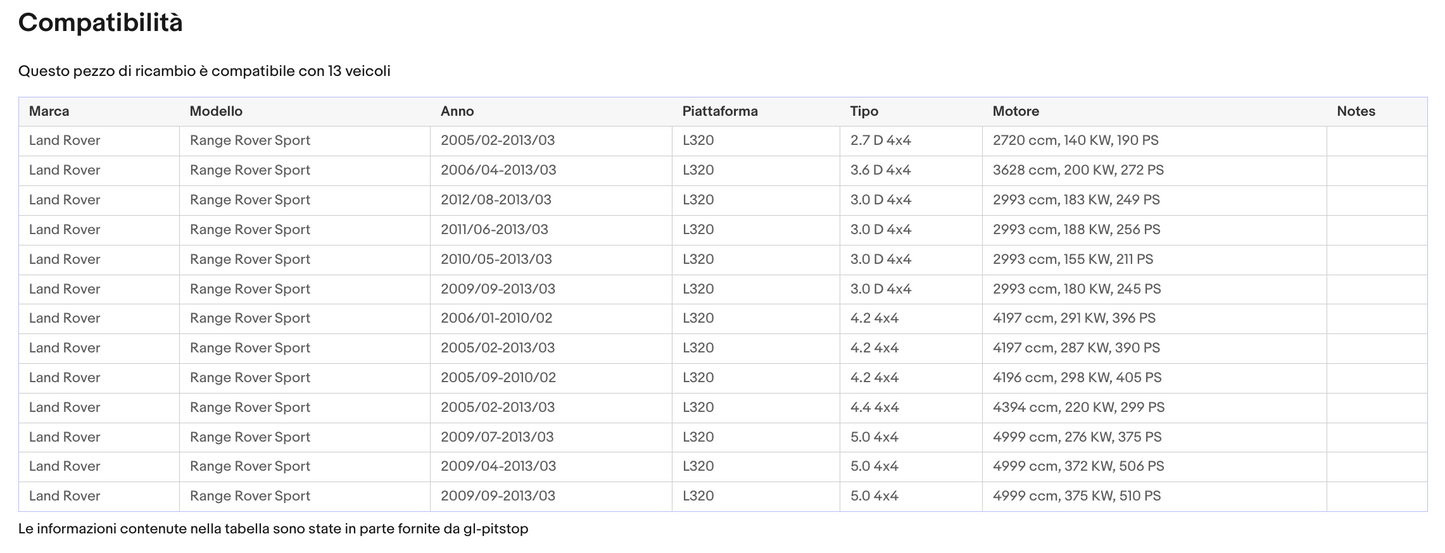Click the gl-pitstop information footer text

273,528
